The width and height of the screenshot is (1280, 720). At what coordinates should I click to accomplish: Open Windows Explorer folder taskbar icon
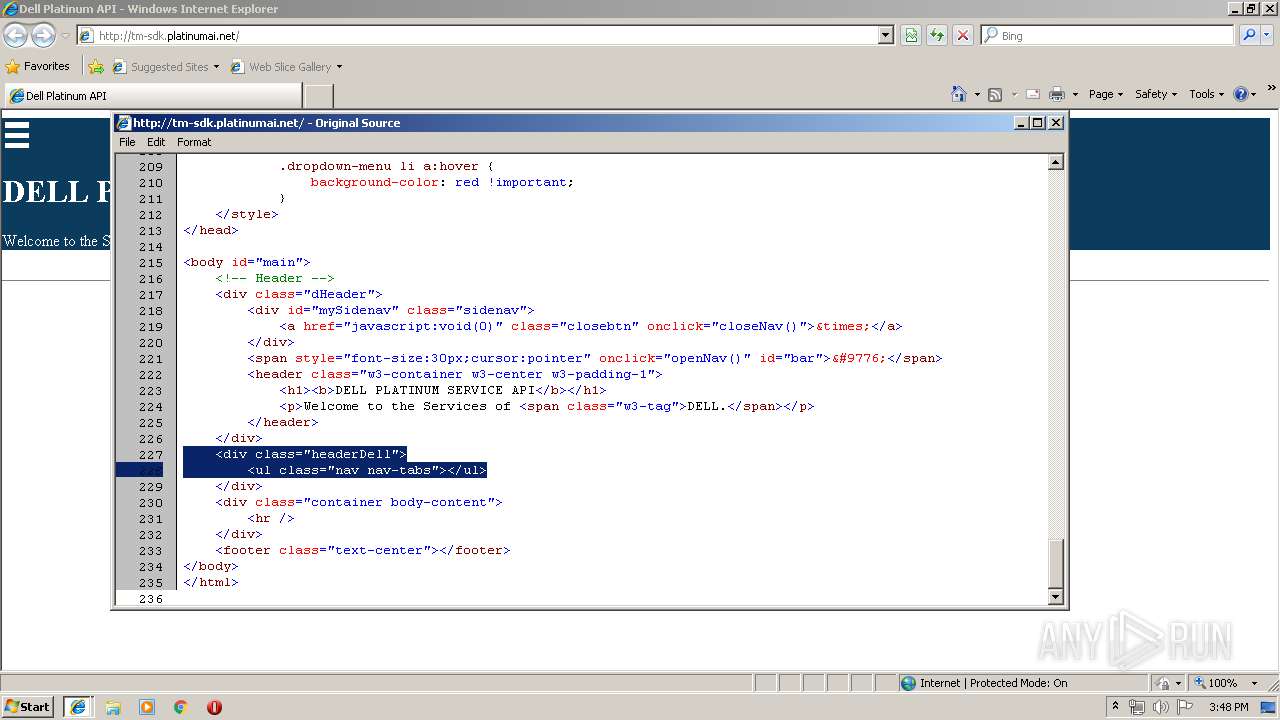(x=113, y=707)
